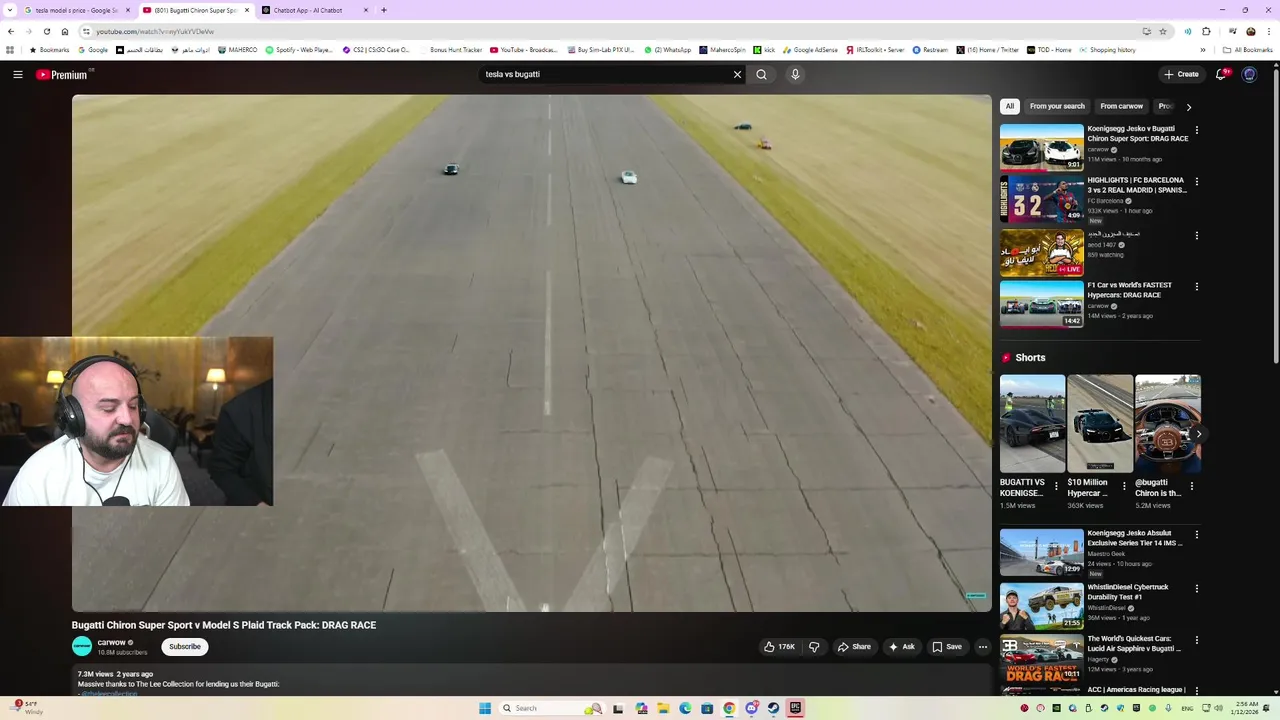The width and height of the screenshot is (1280, 720).
Task: Click the search field with tesla vs bugatti
Action: coord(605,74)
